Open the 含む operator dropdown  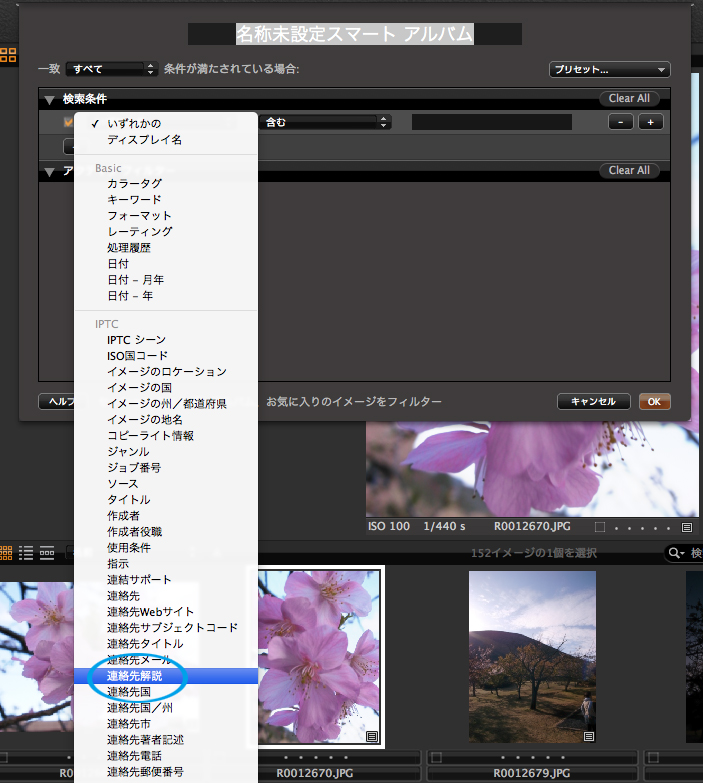click(x=324, y=122)
